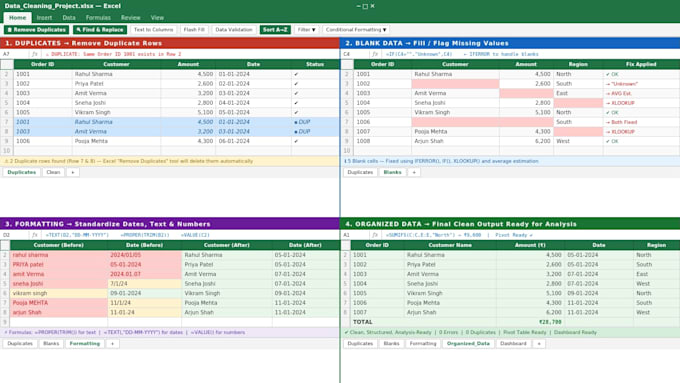Select the Formatting sheet tab in the Formatting panel

85,344
